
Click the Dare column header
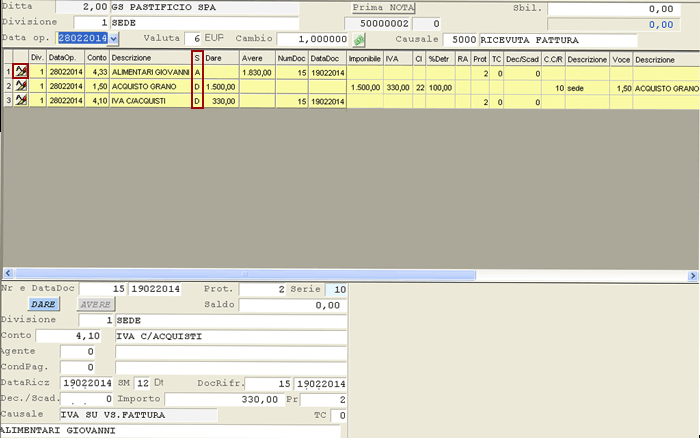point(221,58)
